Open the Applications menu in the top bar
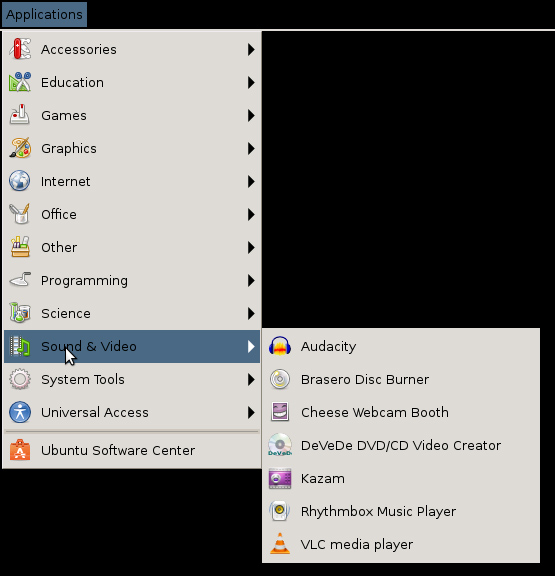The width and height of the screenshot is (555, 576). point(44,14)
